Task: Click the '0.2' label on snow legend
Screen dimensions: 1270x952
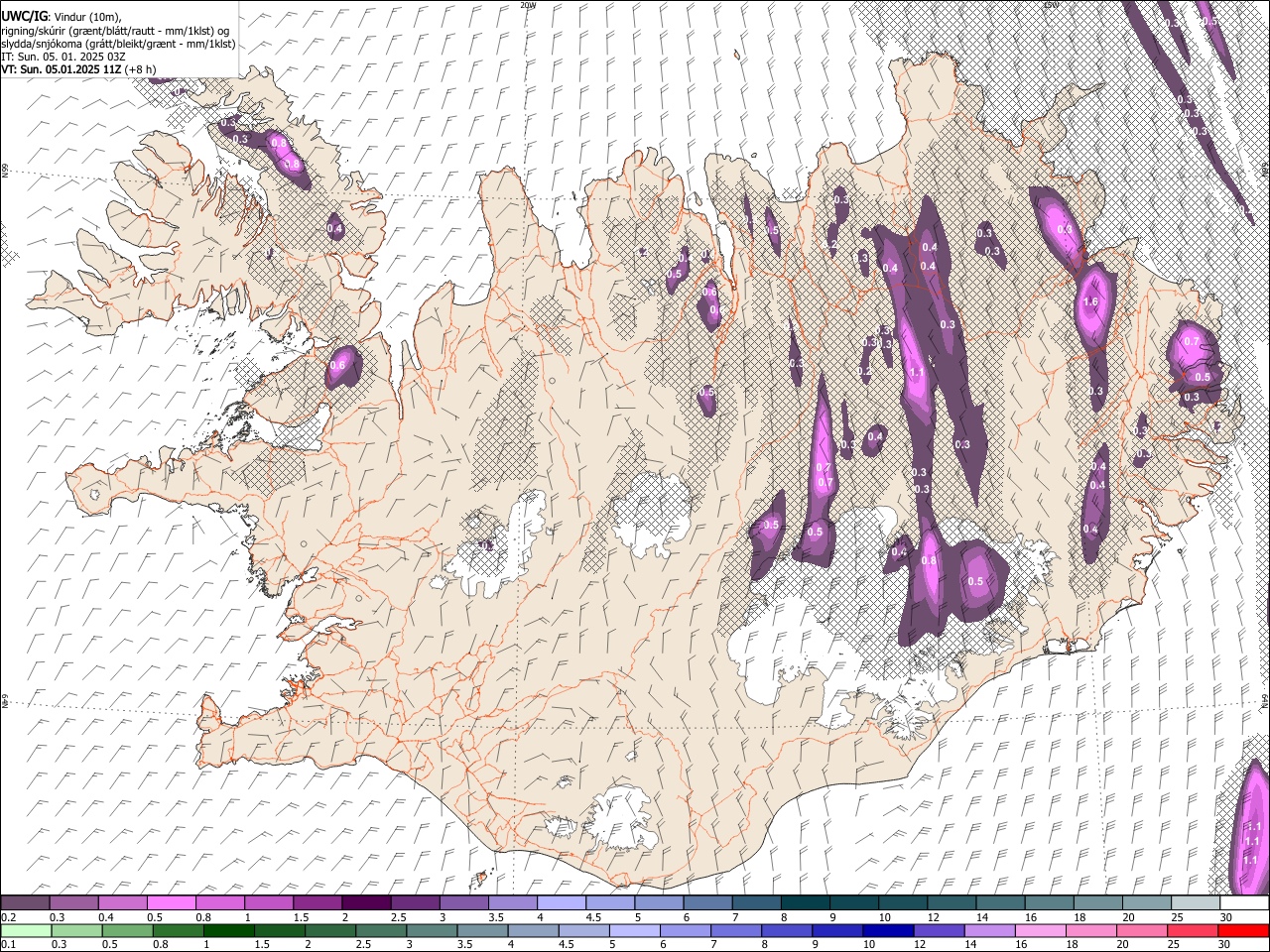Action: coord(8,917)
